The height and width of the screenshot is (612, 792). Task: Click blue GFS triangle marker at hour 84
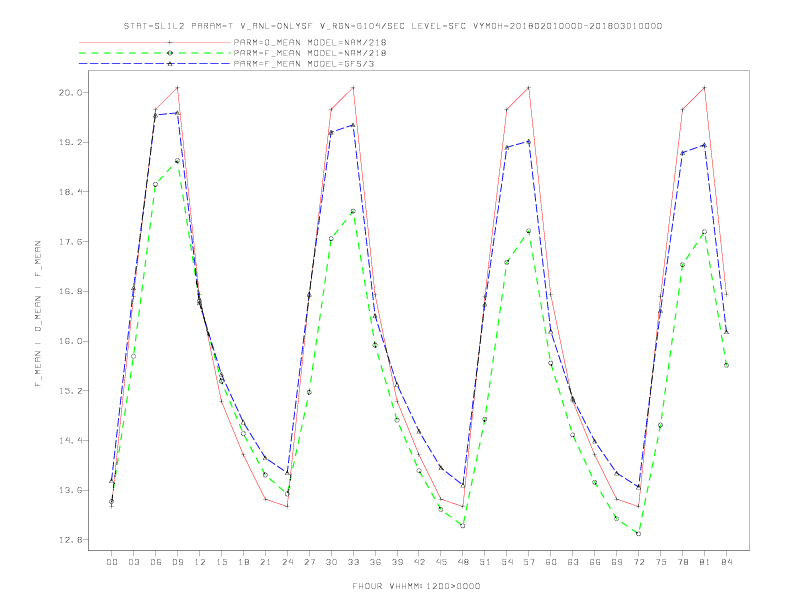coord(726,332)
